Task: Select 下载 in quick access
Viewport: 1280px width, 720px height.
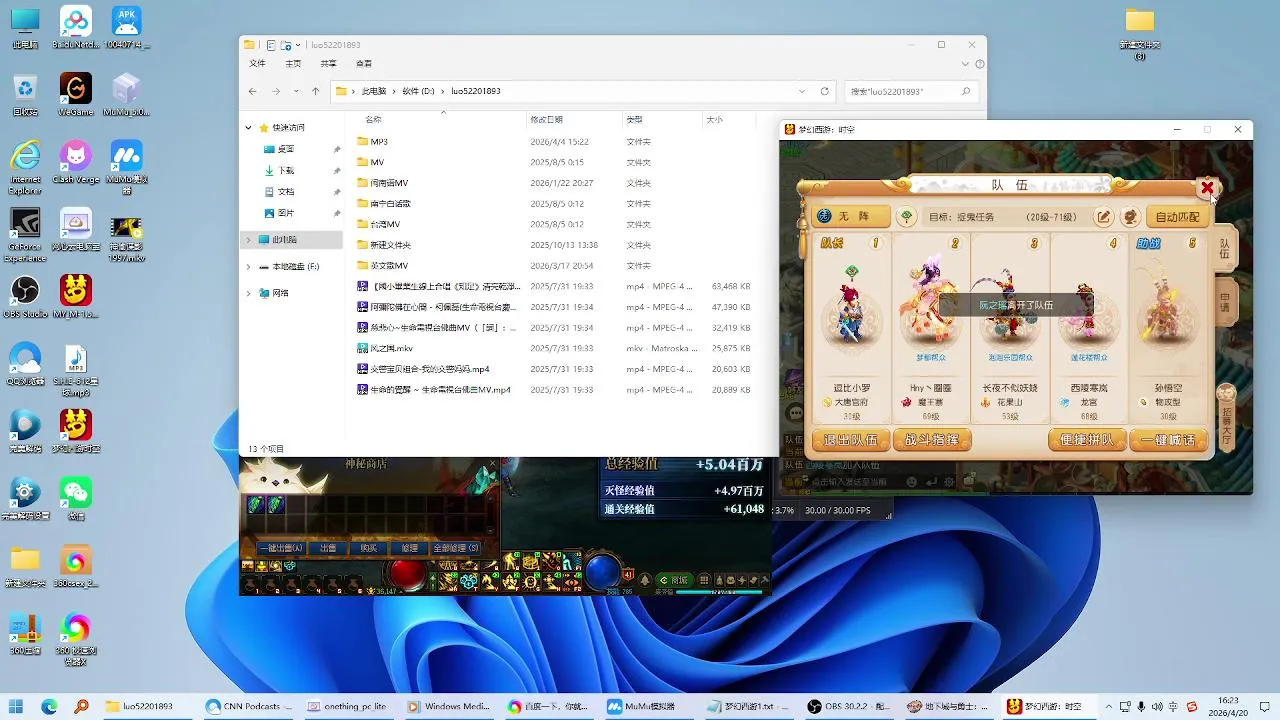Action: pos(286,171)
